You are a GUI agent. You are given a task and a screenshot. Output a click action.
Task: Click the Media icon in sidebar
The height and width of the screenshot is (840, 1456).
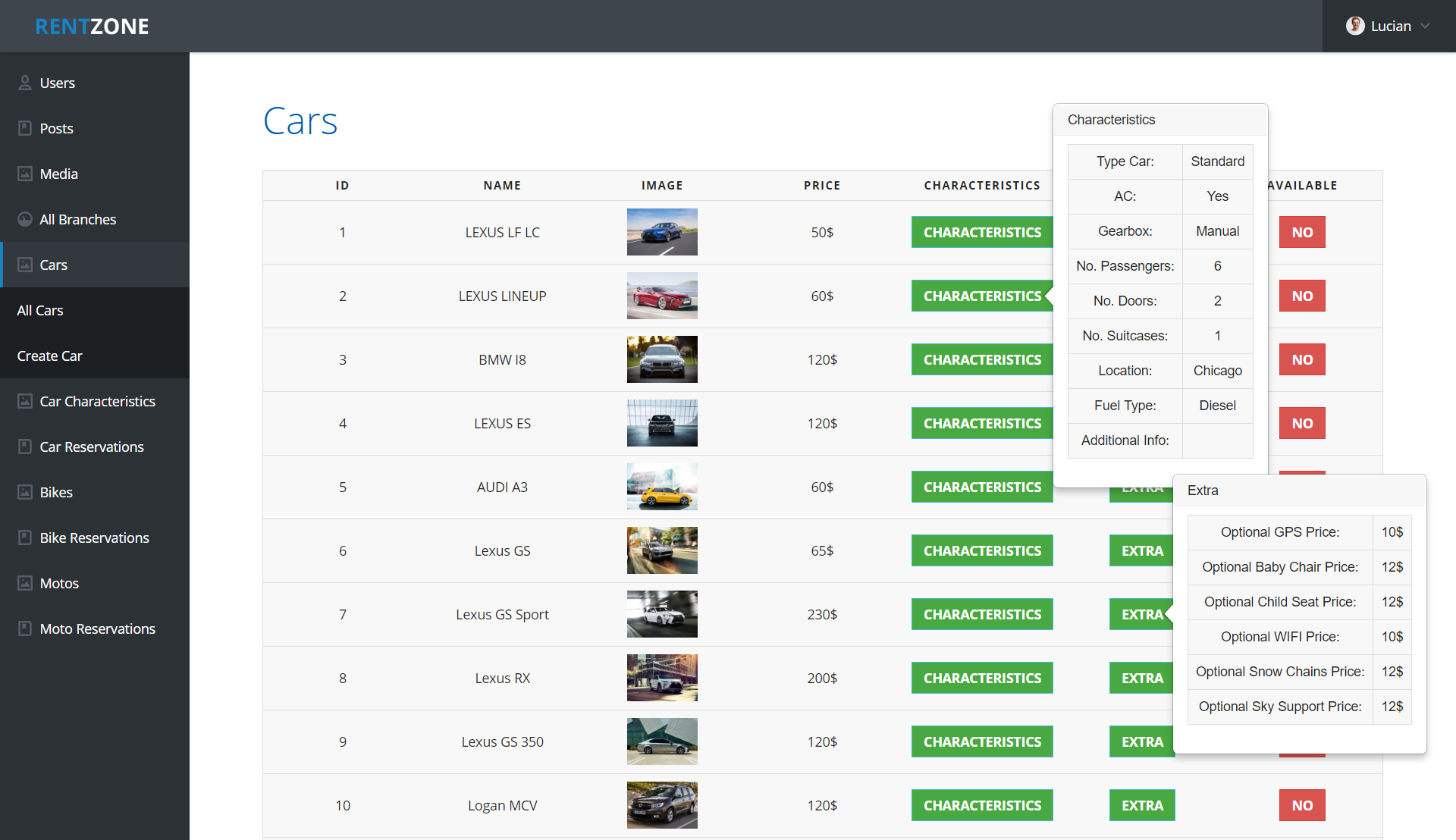click(25, 174)
